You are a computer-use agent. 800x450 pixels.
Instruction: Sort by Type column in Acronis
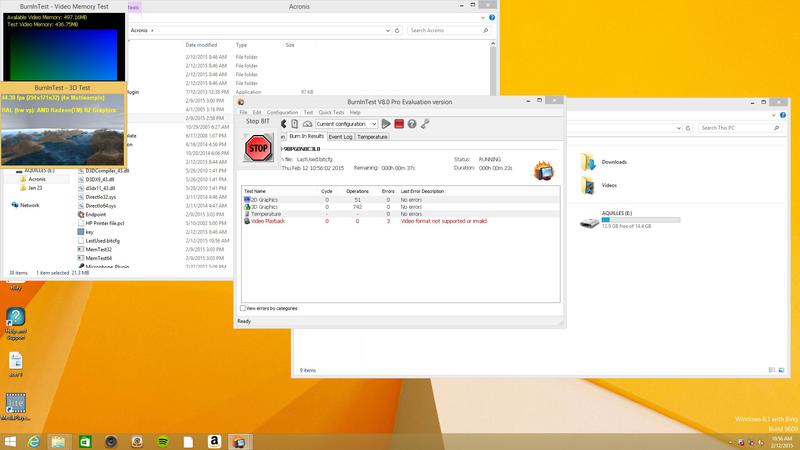coord(241,45)
